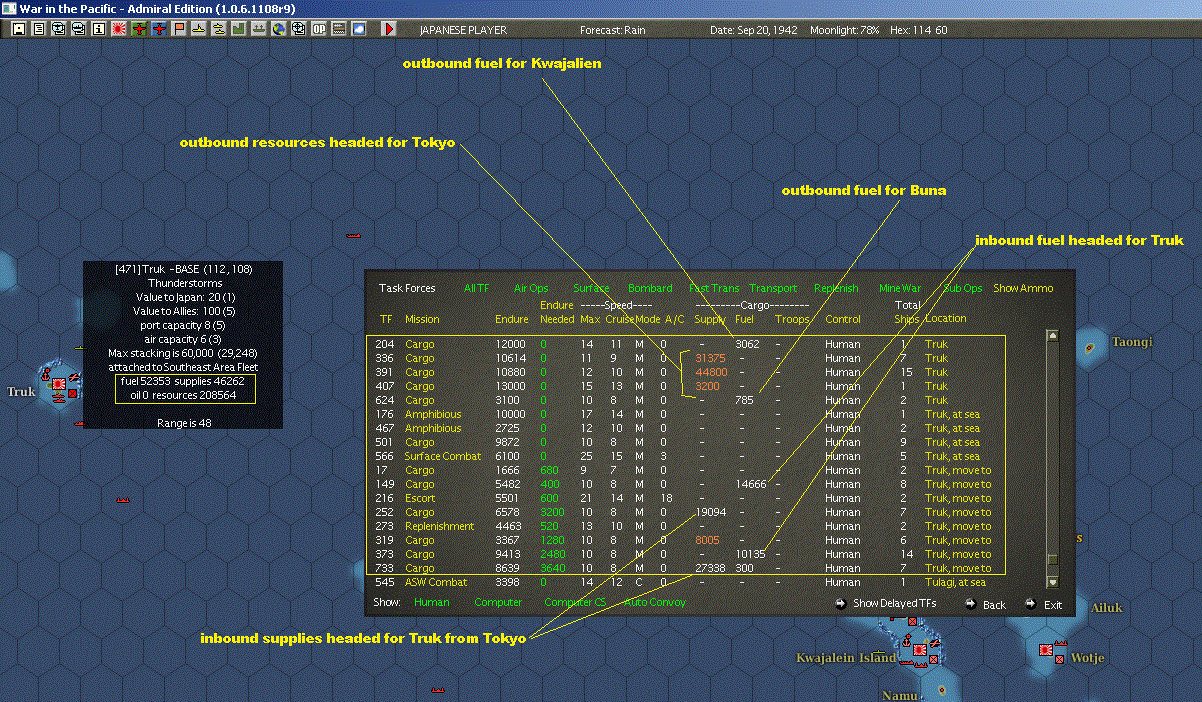This screenshot has height=702, width=1202.
Task: Toggle the Air Ops filter
Action: point(531,288)
